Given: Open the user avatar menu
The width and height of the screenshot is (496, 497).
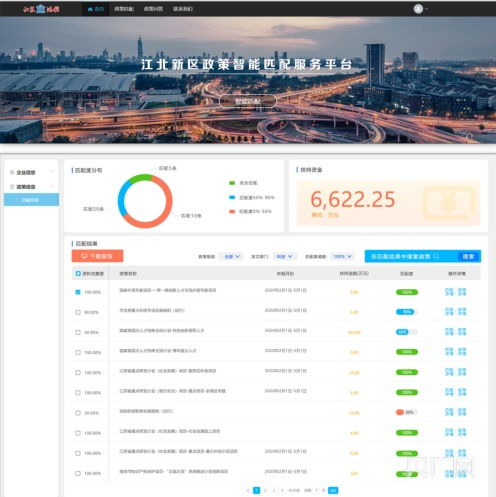Looking at the screenshot, I should (x=418, y=9).
